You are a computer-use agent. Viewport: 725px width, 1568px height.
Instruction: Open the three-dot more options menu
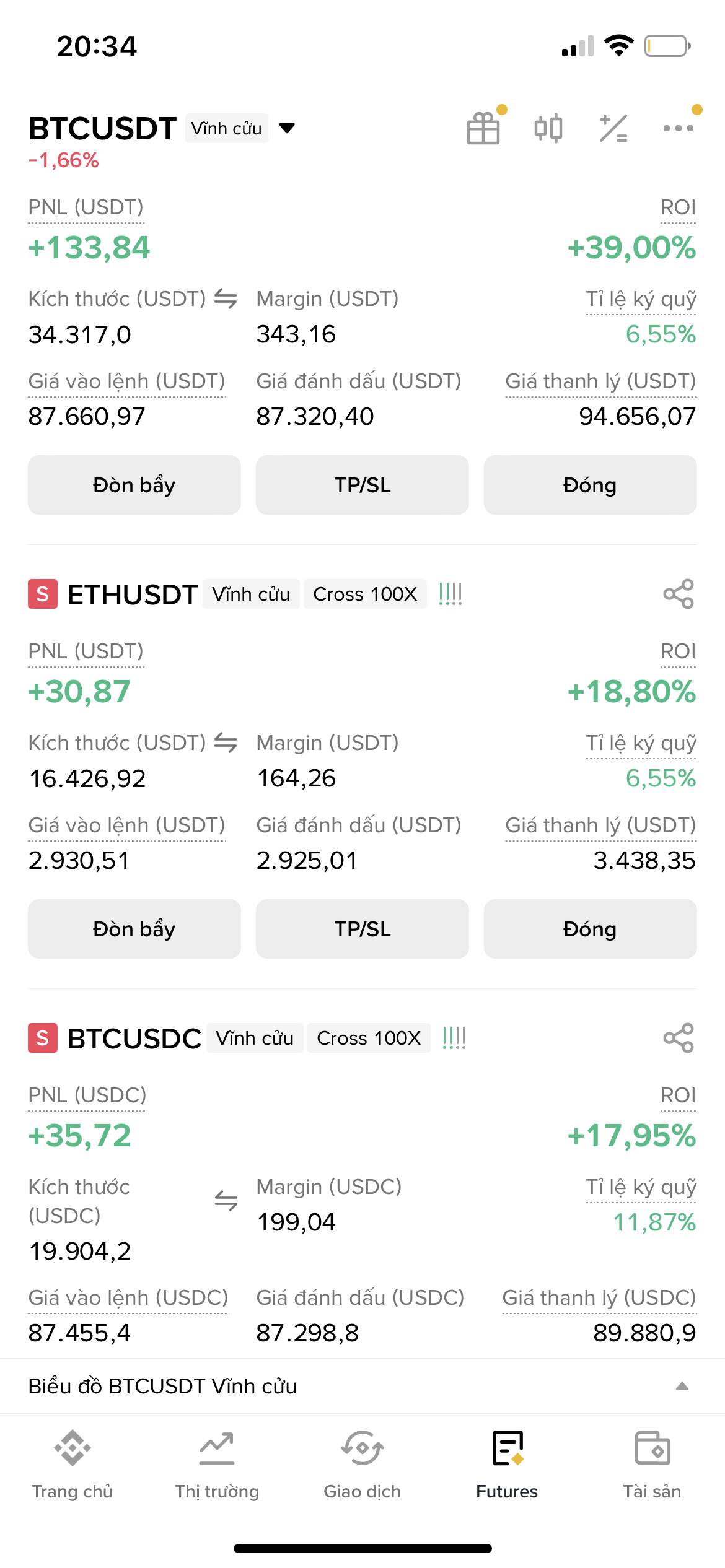pyautogui.click(x=679, y=128)
